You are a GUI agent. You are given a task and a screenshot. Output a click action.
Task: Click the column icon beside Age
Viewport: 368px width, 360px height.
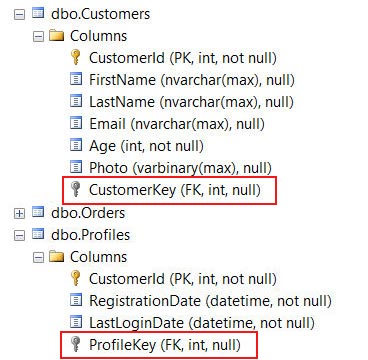76,145
